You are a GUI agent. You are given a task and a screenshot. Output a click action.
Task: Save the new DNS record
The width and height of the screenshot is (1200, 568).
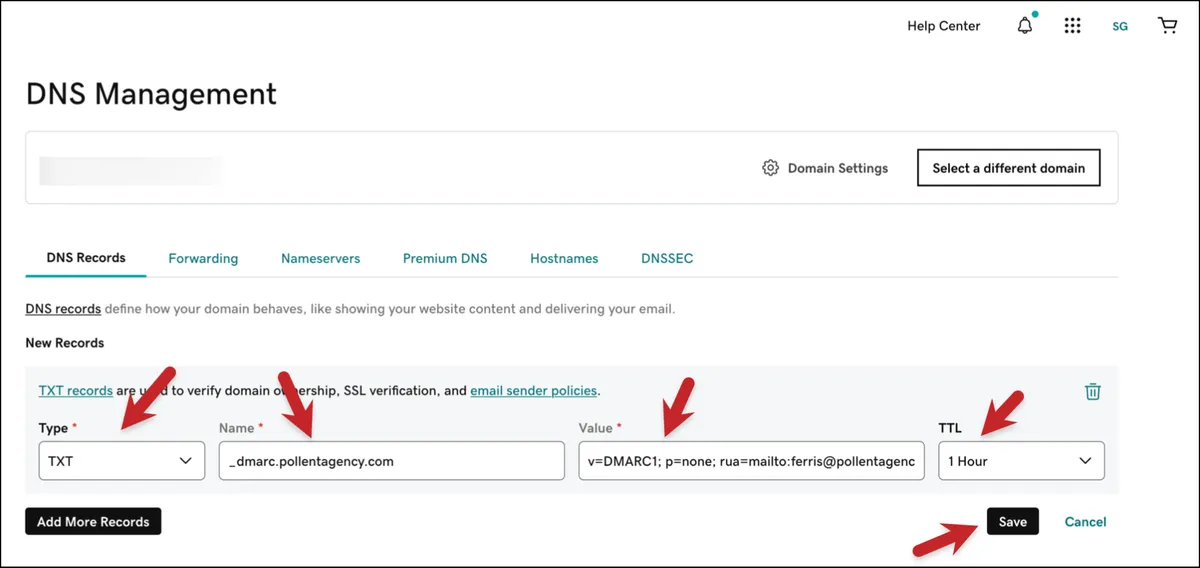1013,521
